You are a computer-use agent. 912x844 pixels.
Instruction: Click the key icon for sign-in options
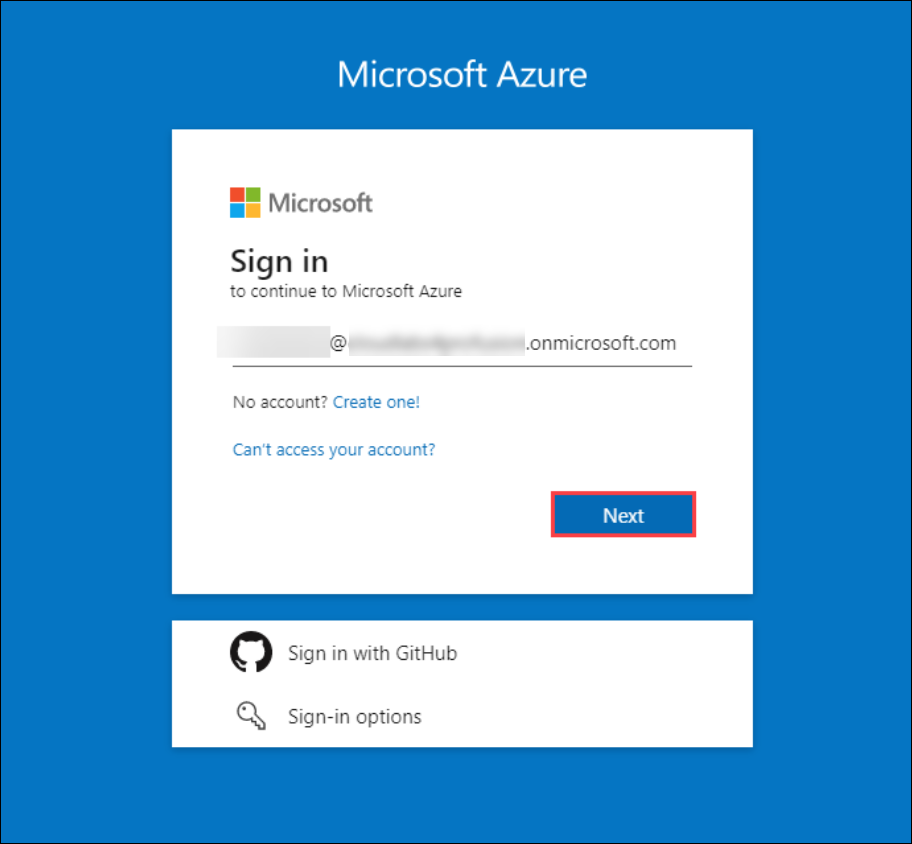click(x=251, y=715)
